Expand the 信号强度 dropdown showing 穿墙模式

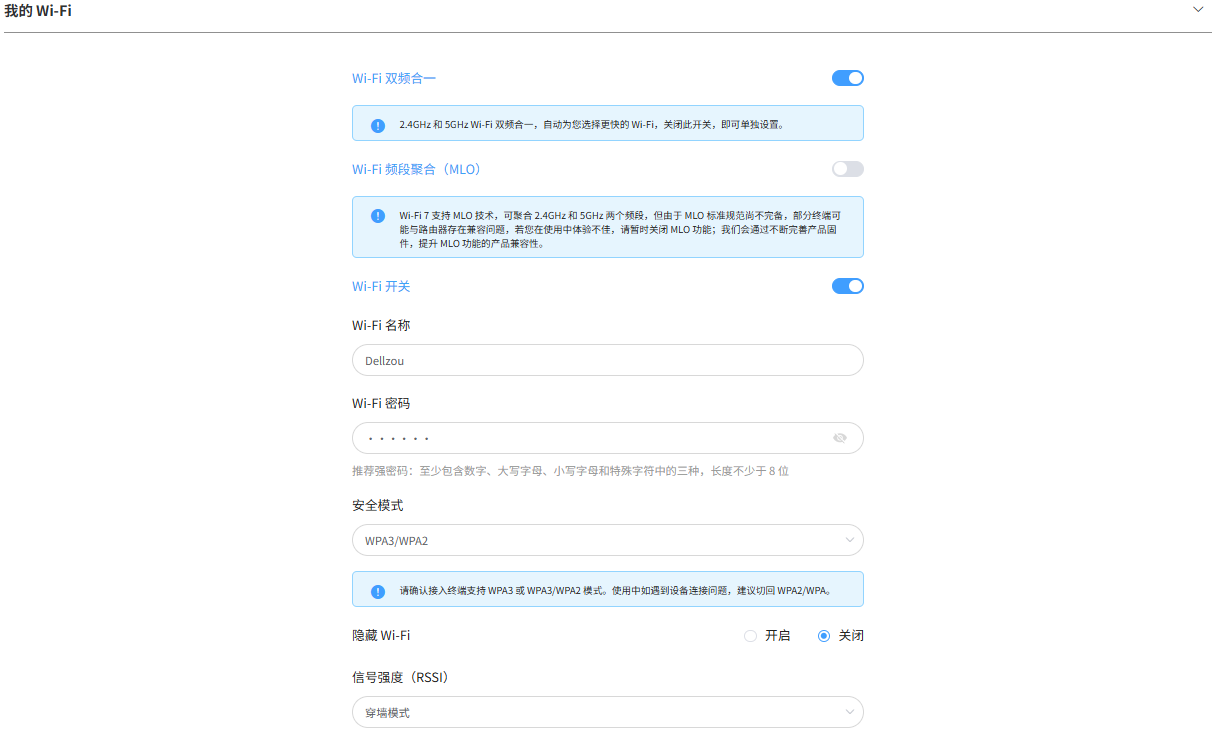pos(607,712)
